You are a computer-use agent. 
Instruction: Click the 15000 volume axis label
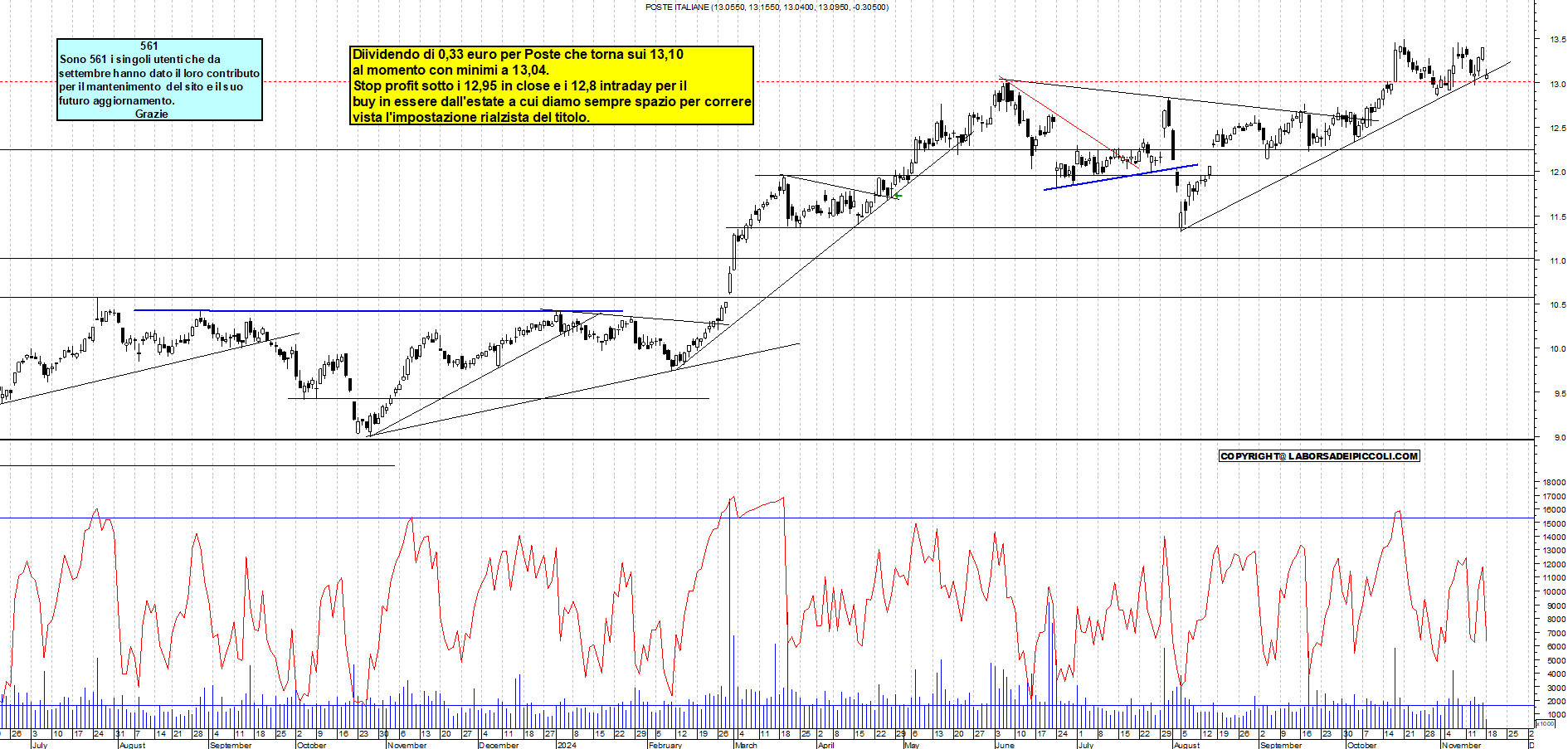1554,523
